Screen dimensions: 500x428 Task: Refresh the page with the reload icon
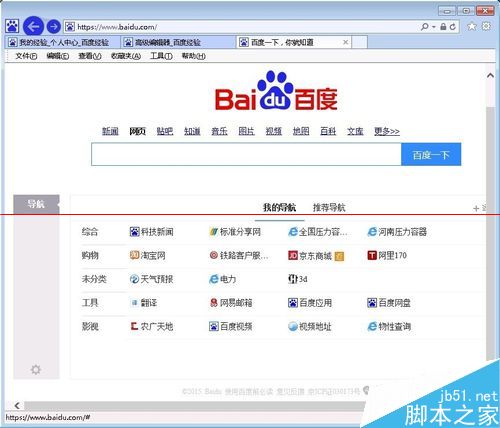click(x=453, y=27)
